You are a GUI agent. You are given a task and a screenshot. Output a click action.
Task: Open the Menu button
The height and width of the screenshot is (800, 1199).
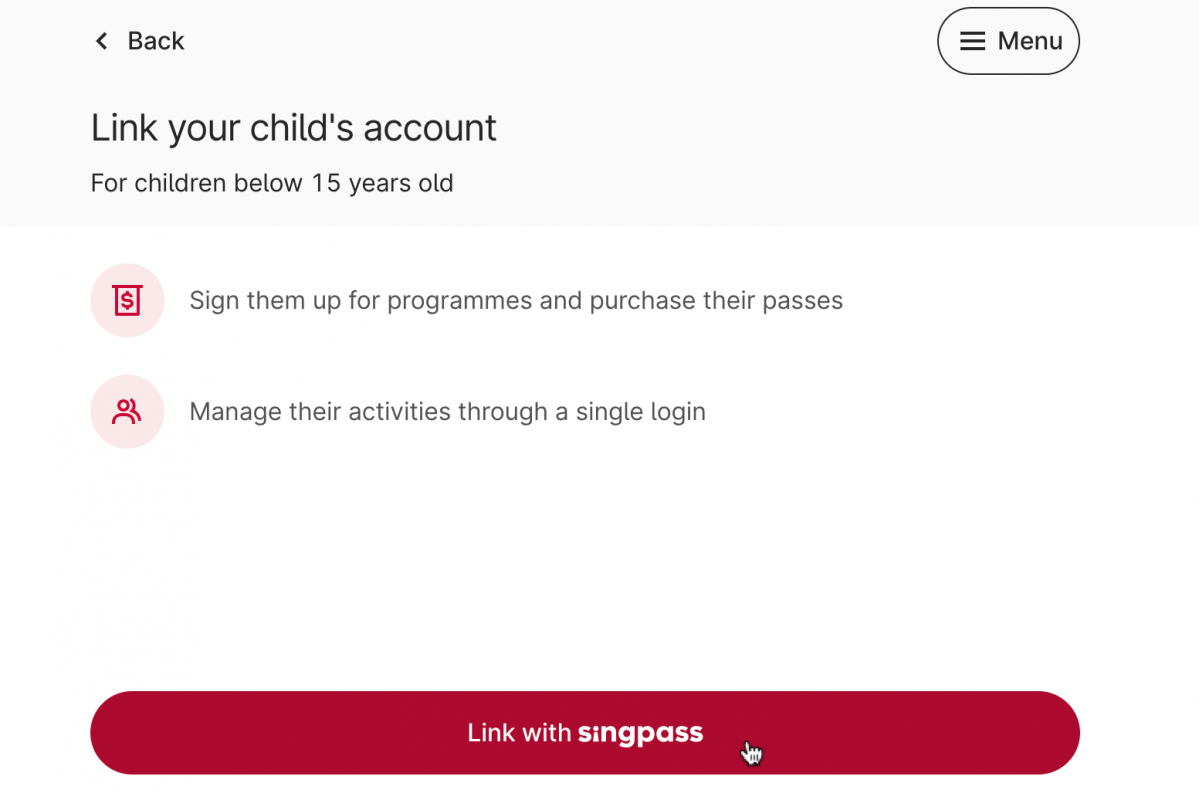1008,41
